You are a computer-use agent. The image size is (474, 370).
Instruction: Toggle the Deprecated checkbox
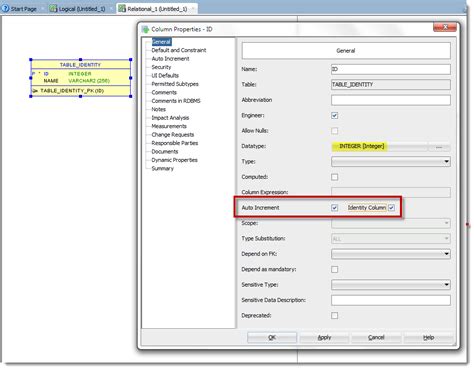coord(335,316)
